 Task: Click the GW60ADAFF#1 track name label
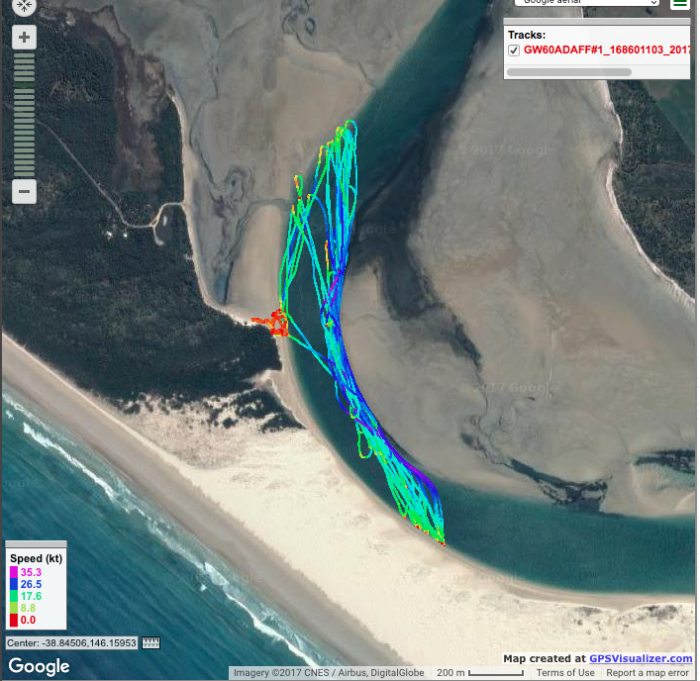(607, 50)
